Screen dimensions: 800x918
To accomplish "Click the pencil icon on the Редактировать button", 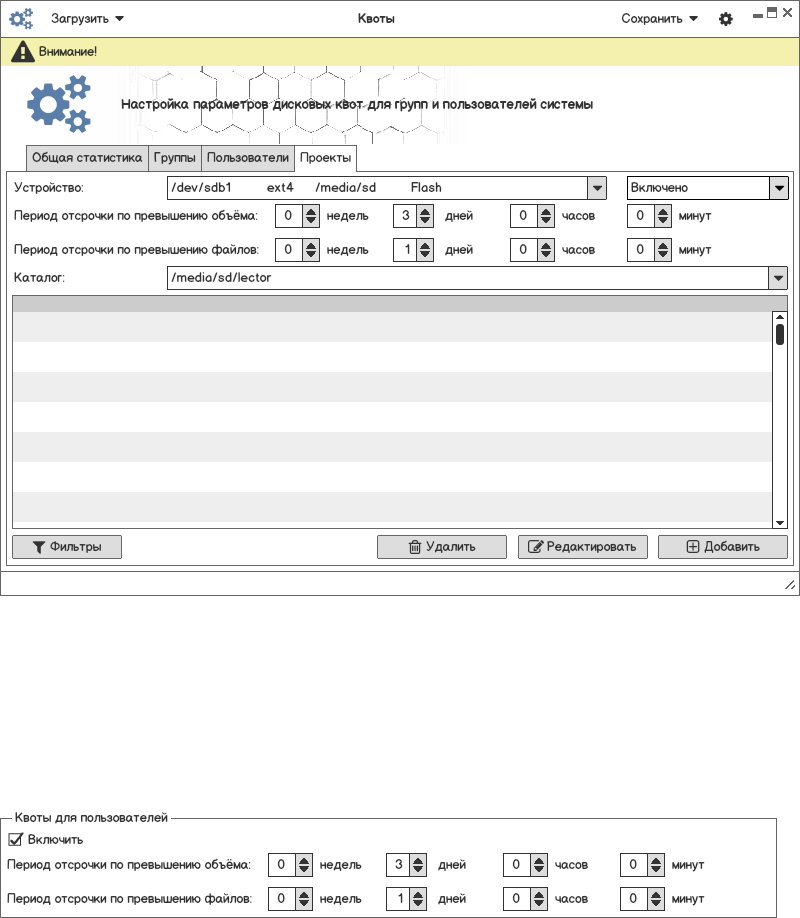I will 535,547.
